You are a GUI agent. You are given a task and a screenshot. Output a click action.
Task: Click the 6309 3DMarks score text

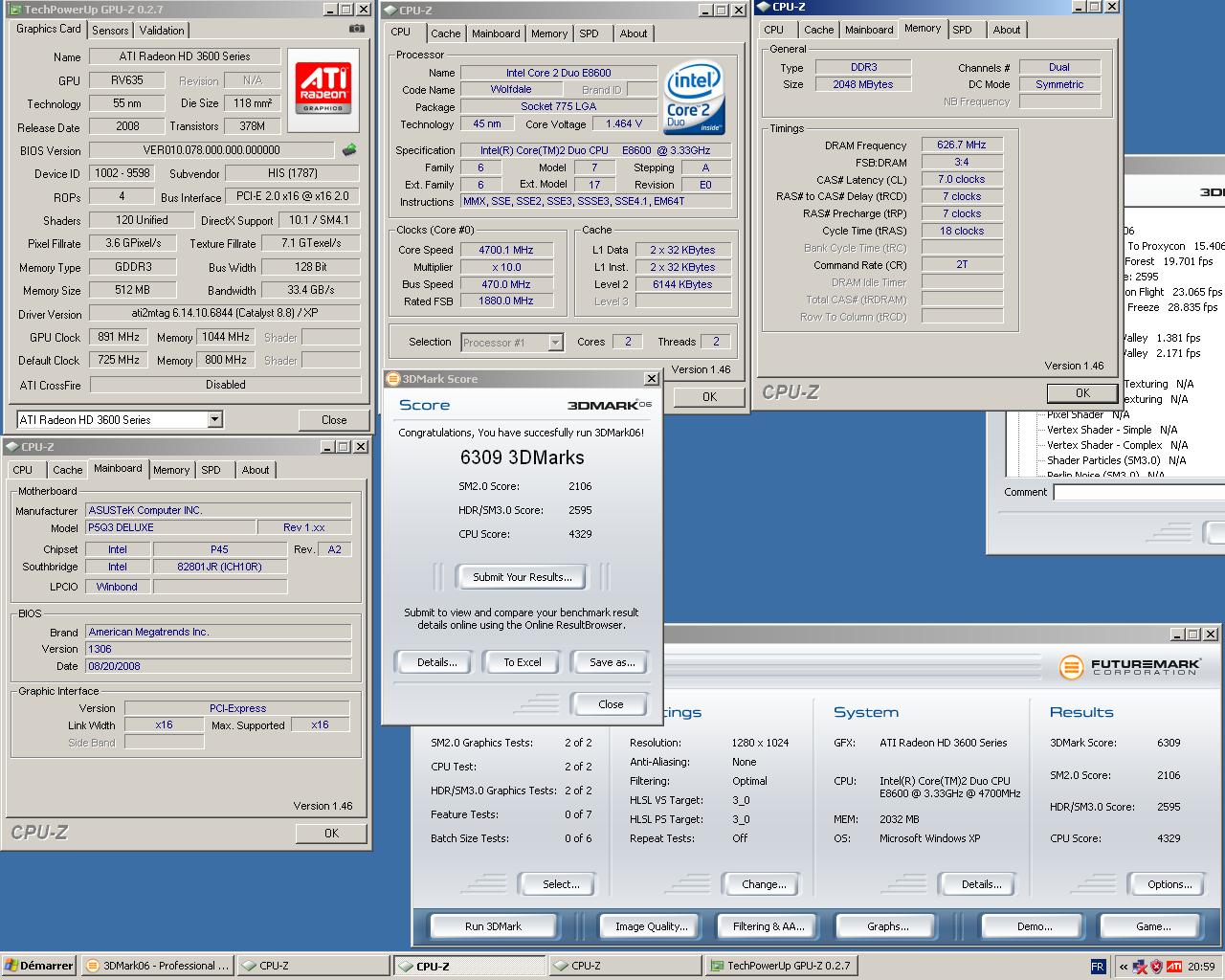pos(522,457)
